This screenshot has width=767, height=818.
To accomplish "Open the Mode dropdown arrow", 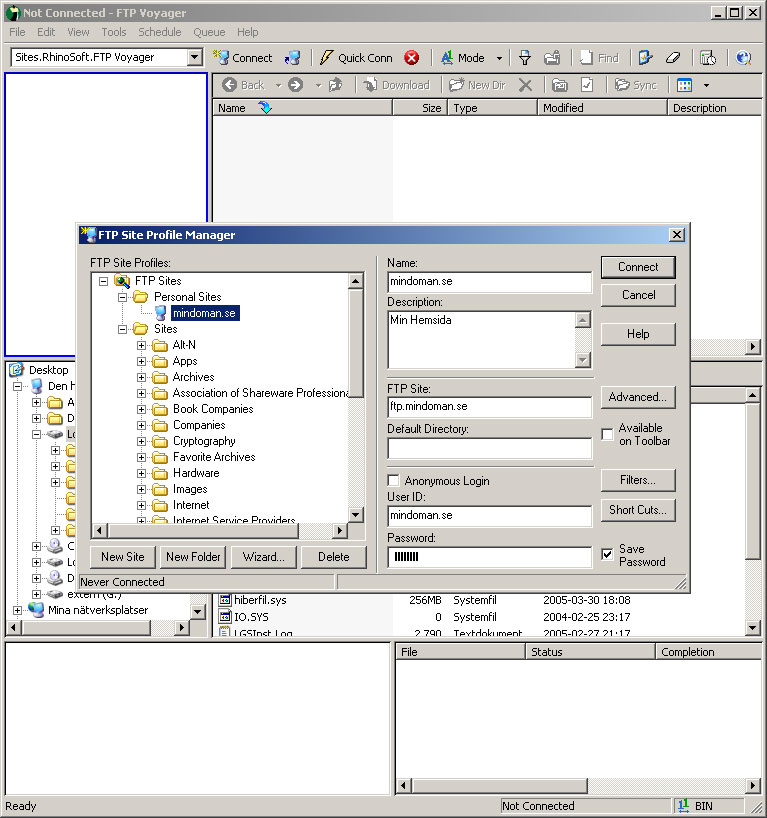I will [499, 58].
